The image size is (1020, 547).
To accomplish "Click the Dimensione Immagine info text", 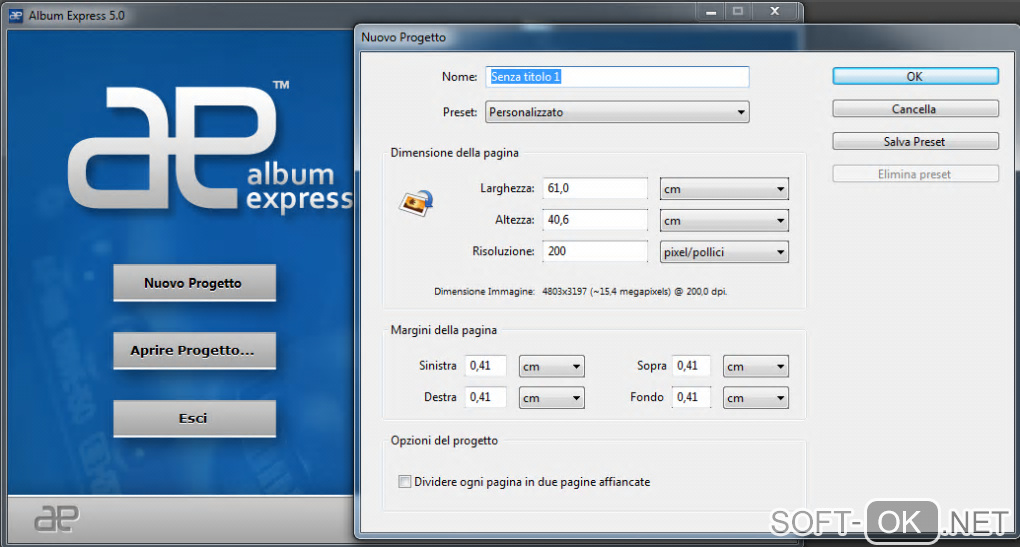I will (580, 291).
